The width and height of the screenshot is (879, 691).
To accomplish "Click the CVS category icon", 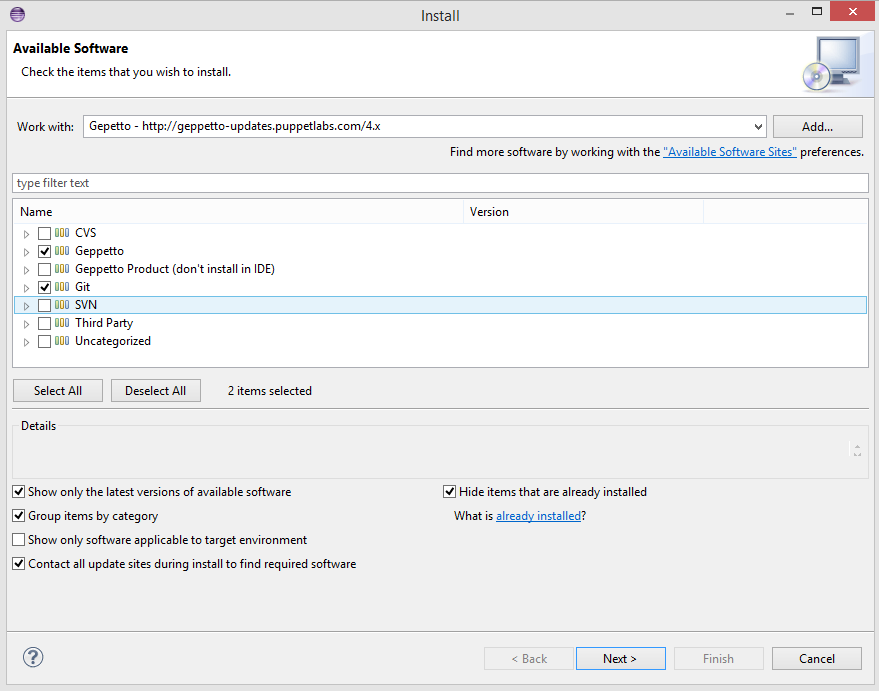I will point(62,233).
